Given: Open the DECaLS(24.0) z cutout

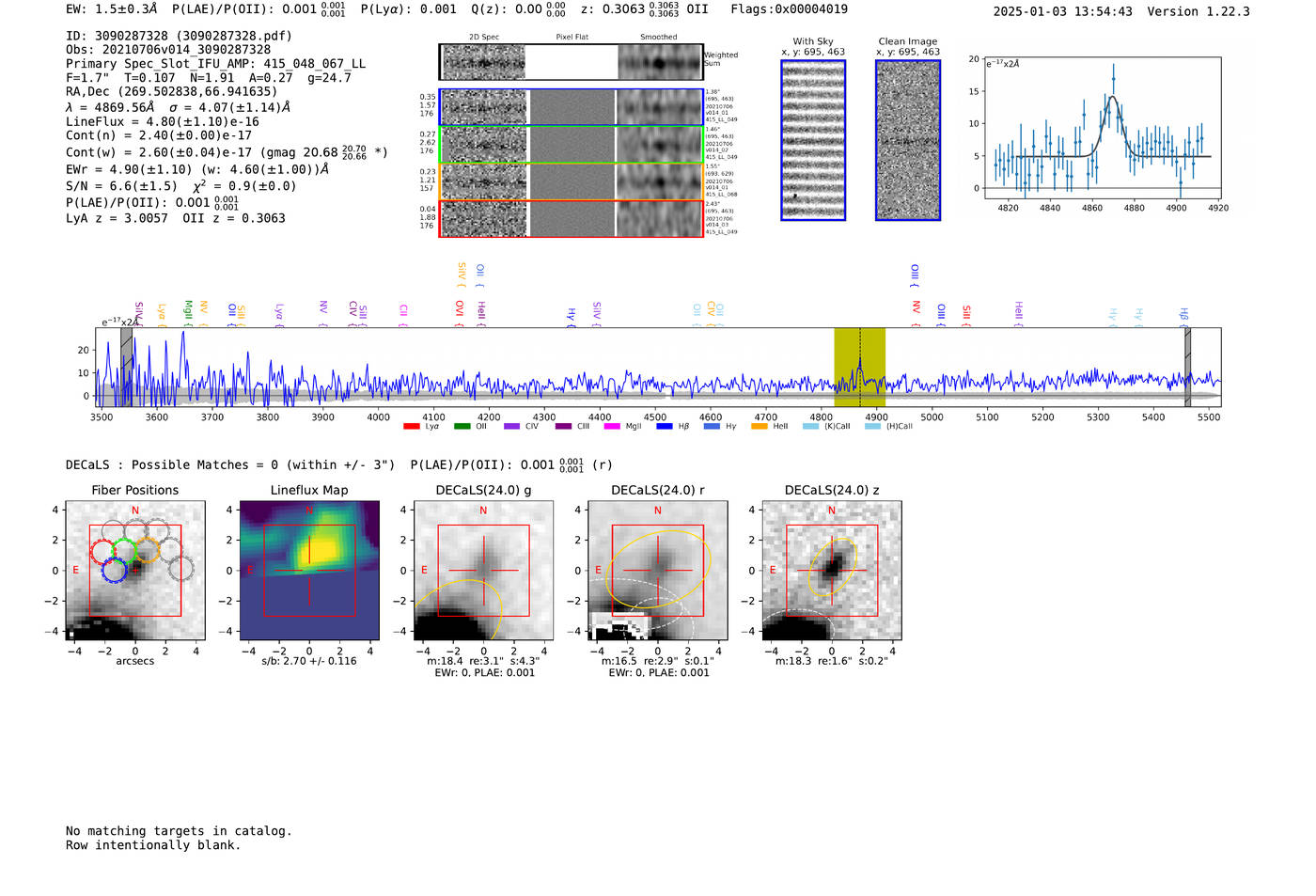Looking at the screenshot, I should click(832, 571).
